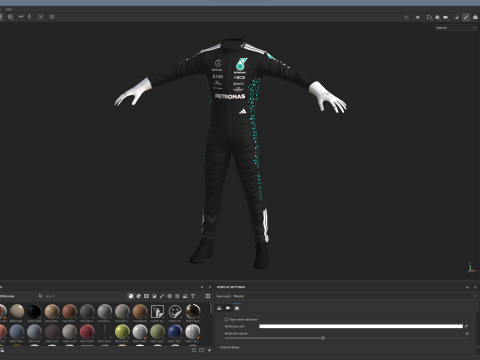Open the wireframe color swatch
Image resolution: width=480 pixels, height=360 pixels.
[x=361, y=326]
